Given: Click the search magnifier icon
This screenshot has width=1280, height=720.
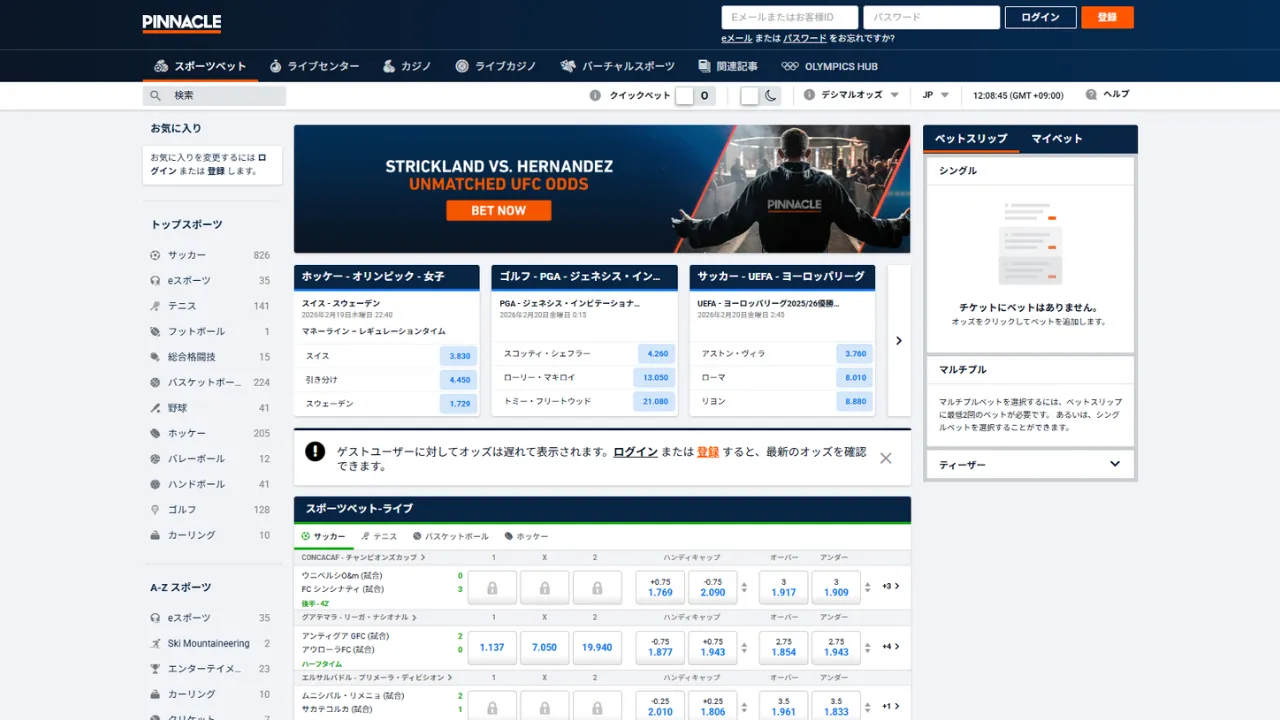Looking at the screenshot, I should [x=155, y=96].
